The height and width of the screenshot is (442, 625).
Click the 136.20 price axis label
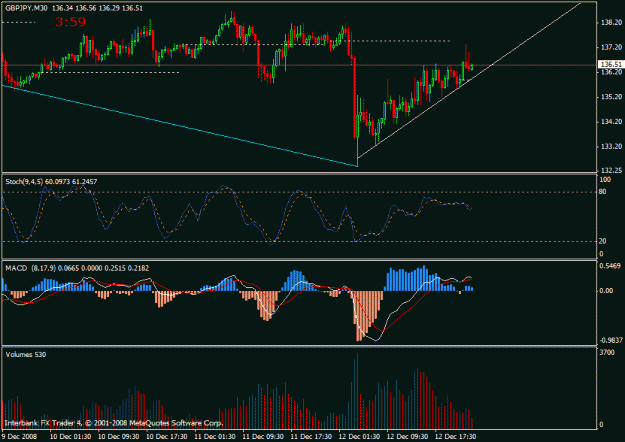pyautogui.click(x=611, y=72)
